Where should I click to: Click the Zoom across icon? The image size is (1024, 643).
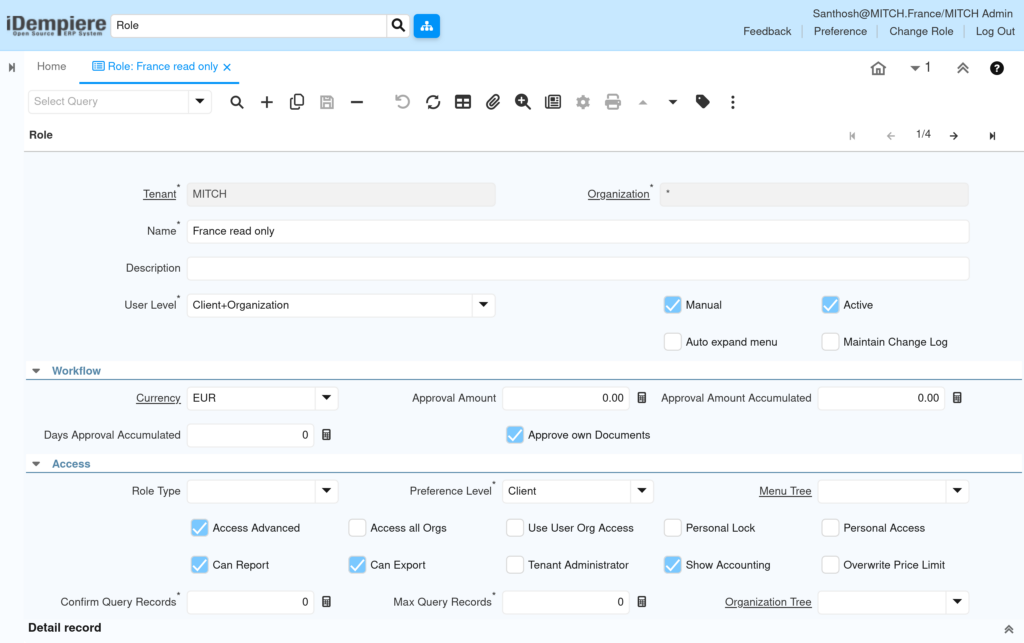[x=522, y=102]
